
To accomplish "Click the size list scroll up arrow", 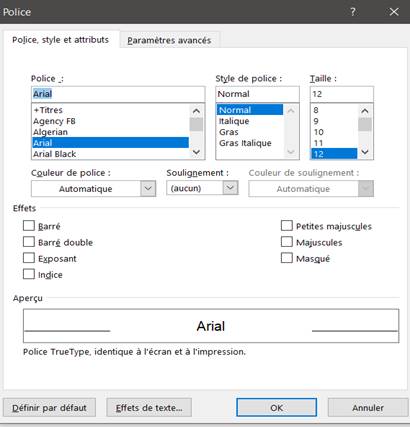I will tap(365, 111).
